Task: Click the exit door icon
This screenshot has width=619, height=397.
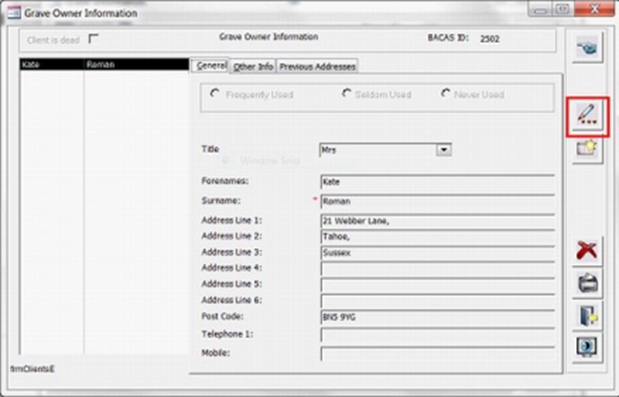Action: [x=588, y=316]
